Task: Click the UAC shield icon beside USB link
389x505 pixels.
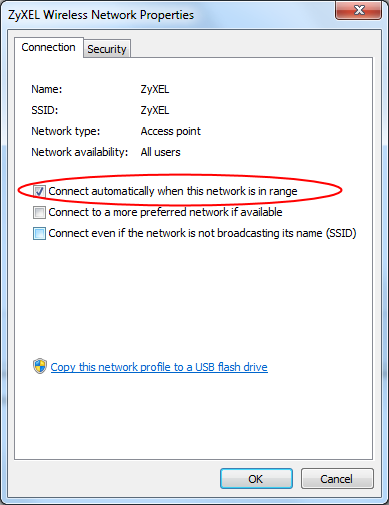Action: click(x=40, y=366)
